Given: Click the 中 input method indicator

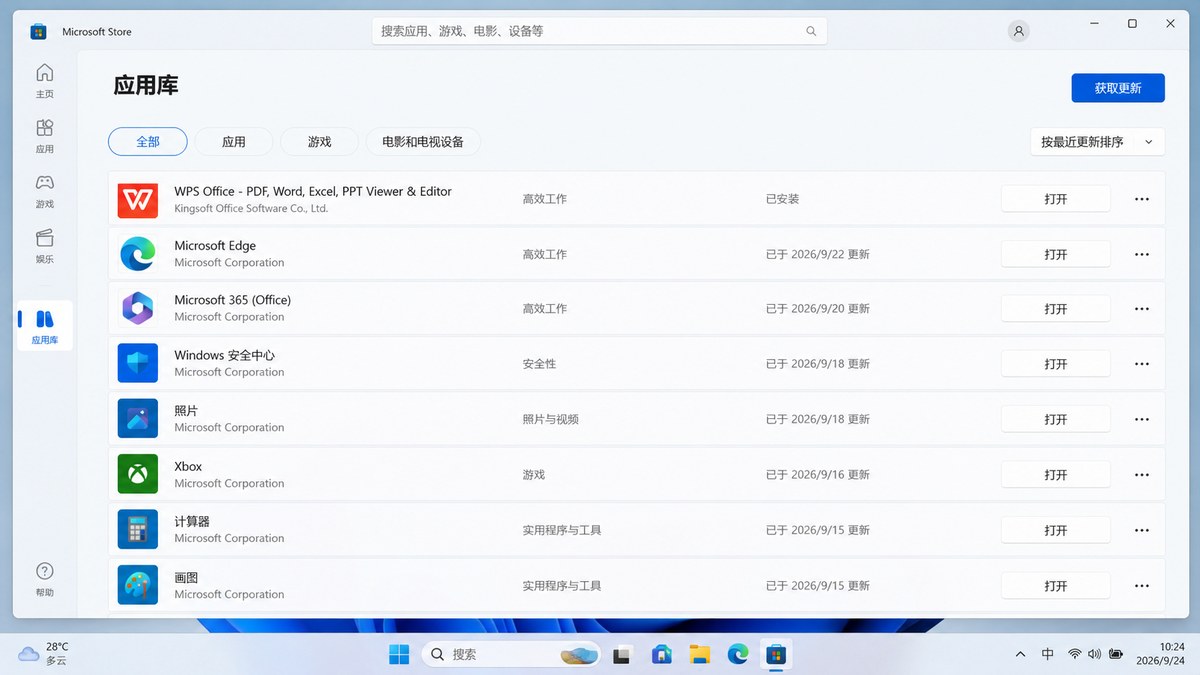Looking at the screenshot, I should click(x=1047, y=654).
